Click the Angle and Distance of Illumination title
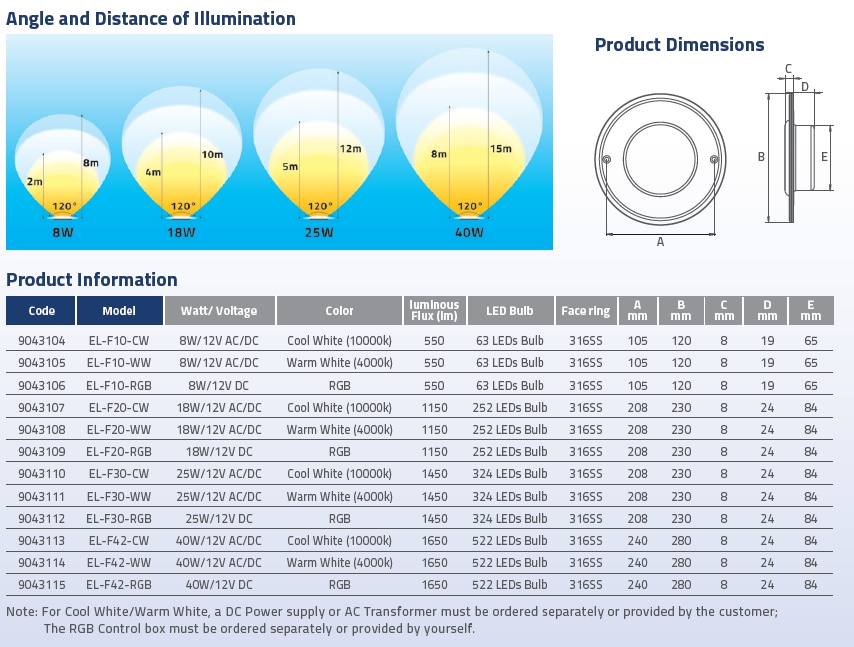 (x=151, y=19)
